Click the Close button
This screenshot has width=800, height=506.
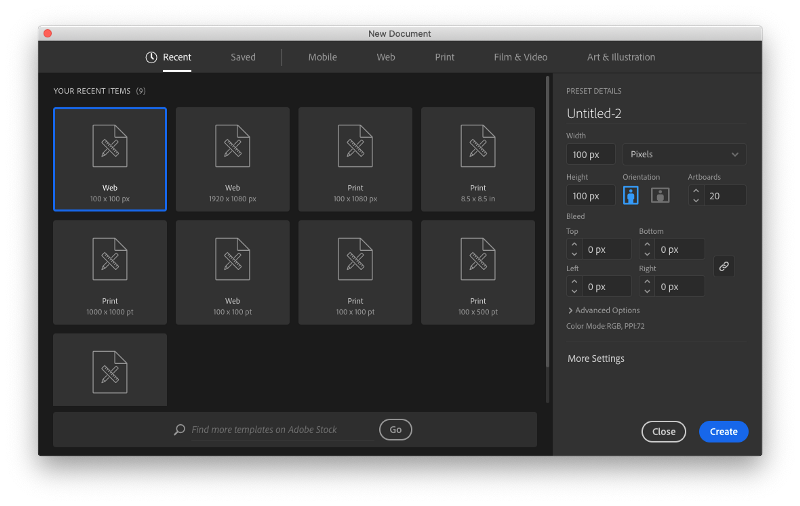(x=663, y=432)
